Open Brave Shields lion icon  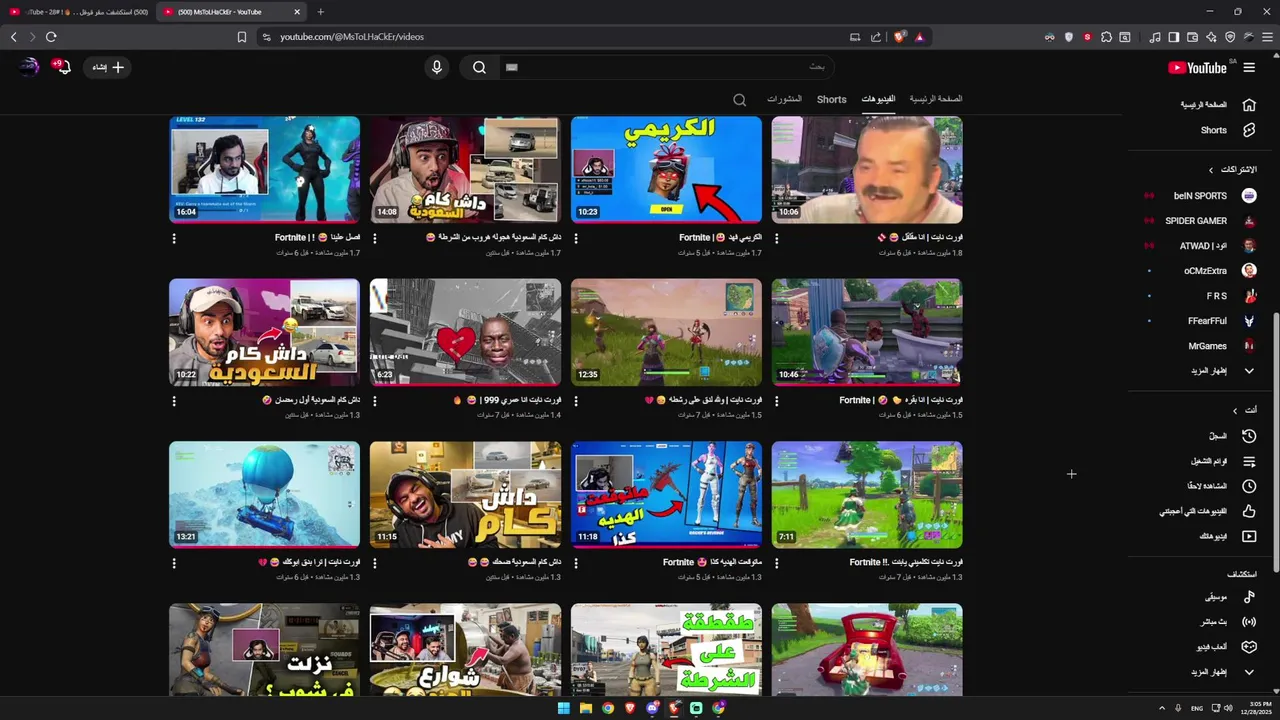tap(899, 37)
